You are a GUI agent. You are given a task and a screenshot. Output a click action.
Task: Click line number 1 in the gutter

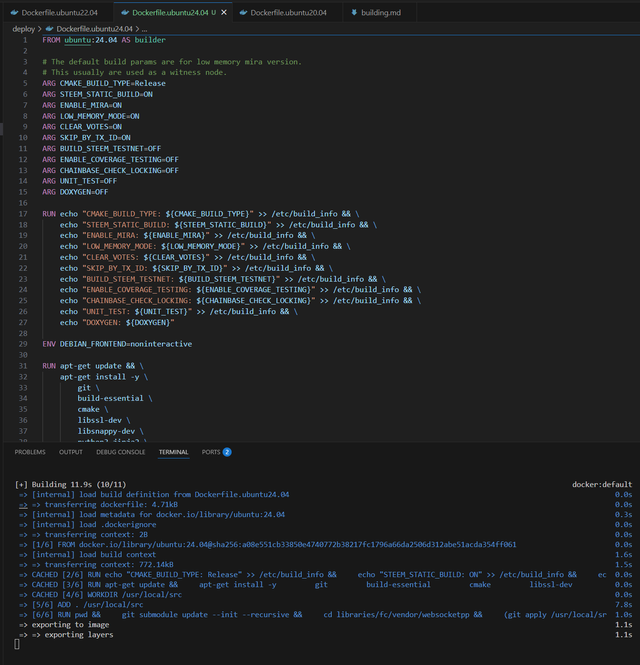click(x=25, y=40)
